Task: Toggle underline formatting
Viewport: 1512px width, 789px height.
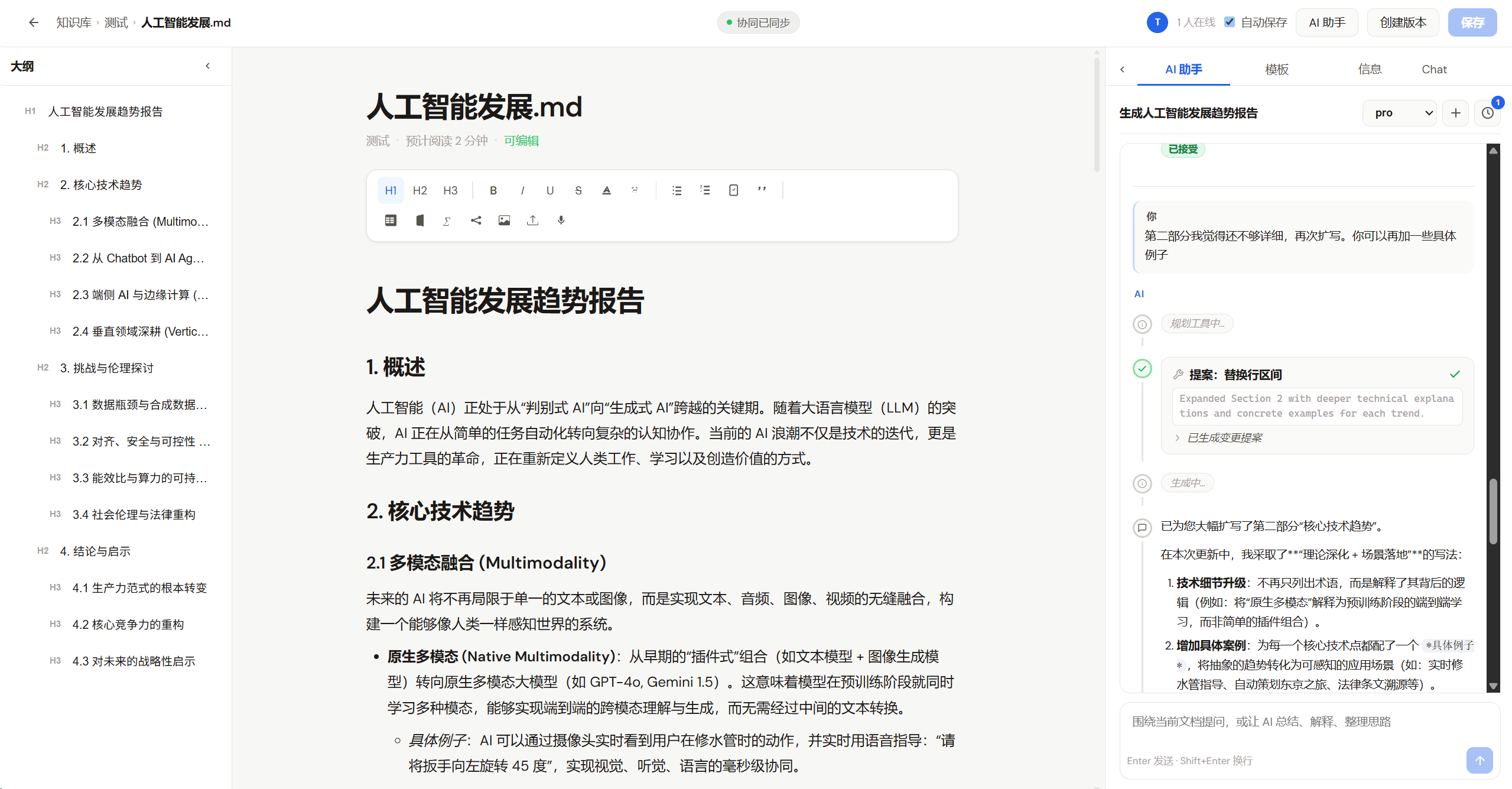Action: coord(550,190)
